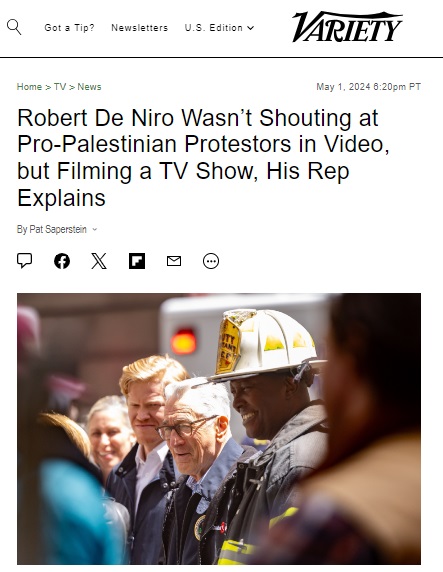Share article via Flipboard icon
The image size is (443, 572).
[x=137, y=261]
